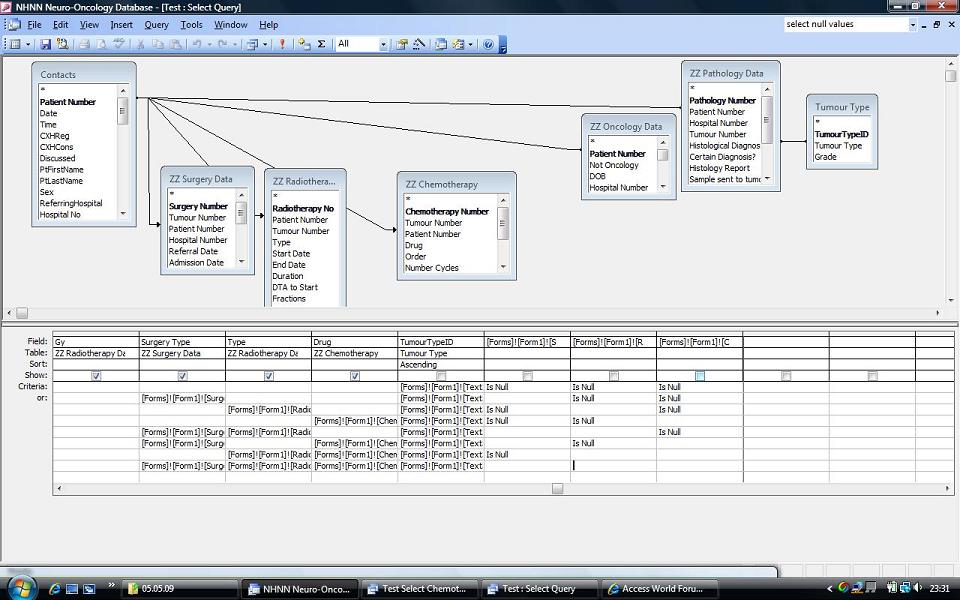
Task: Save the query with the floppy icon
Action: click(45, 44)
